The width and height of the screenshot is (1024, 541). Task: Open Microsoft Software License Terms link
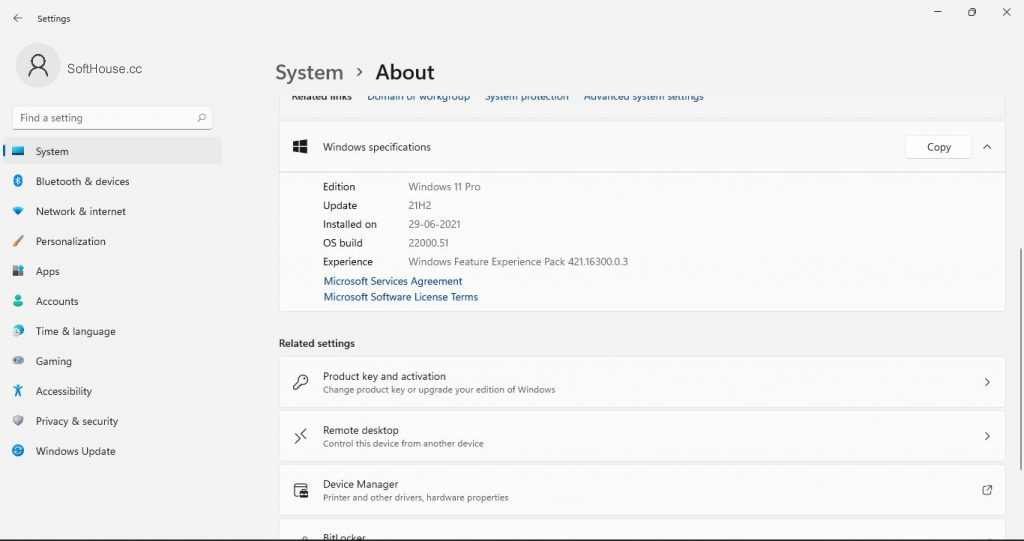coord(400,297)
